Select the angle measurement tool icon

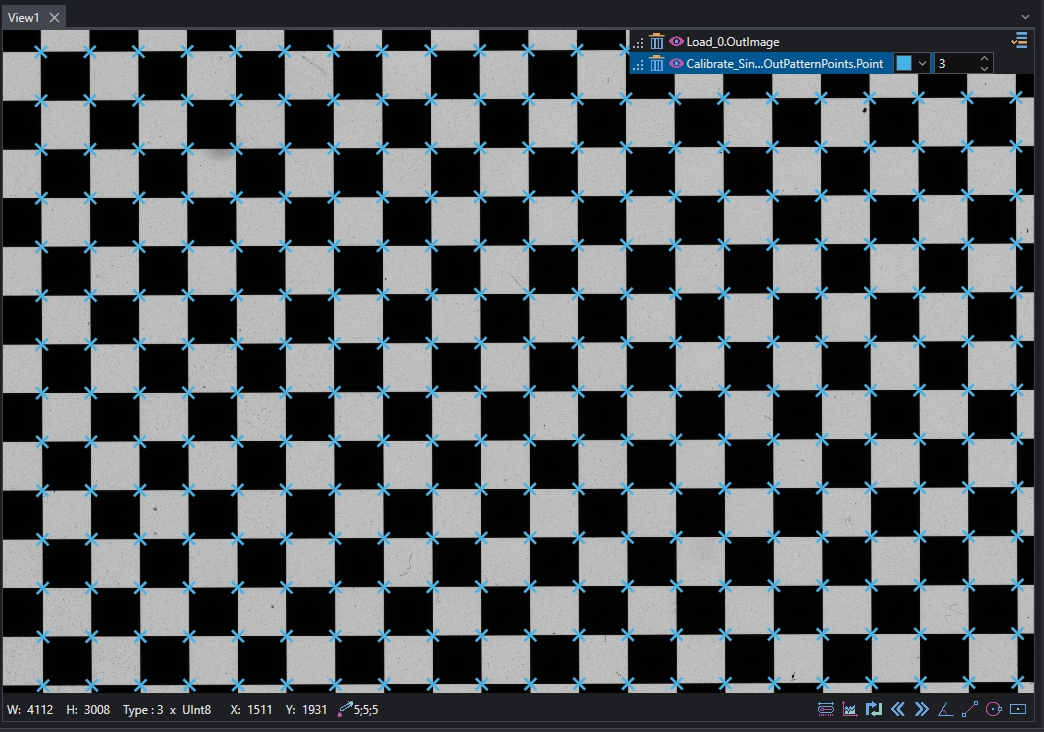pos(945,709)
